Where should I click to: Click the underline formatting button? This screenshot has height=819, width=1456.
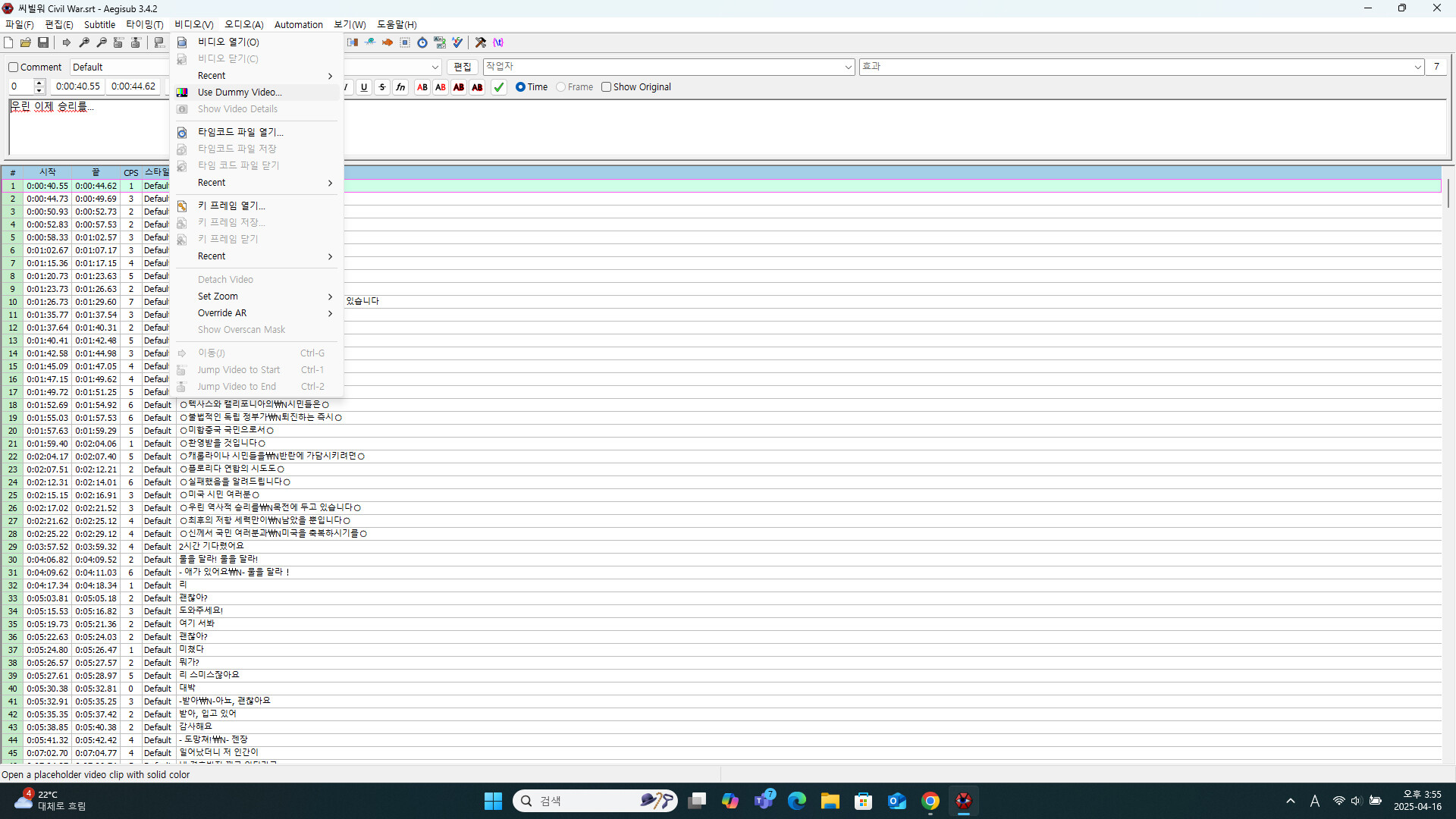(x=364, y=87)
